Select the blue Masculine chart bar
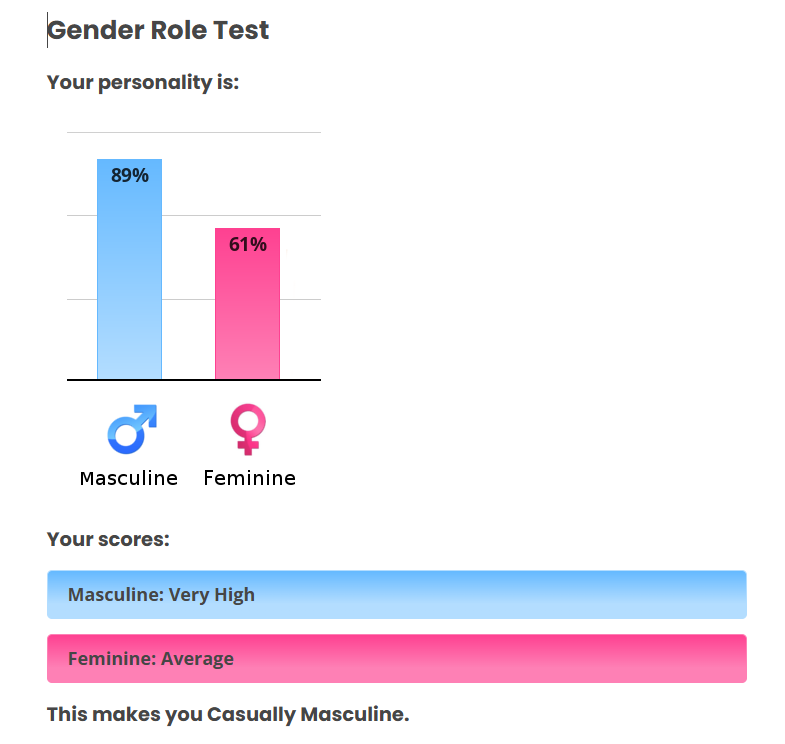The width and height of the screenshot is (785, 744). click(x=129, y=290)
